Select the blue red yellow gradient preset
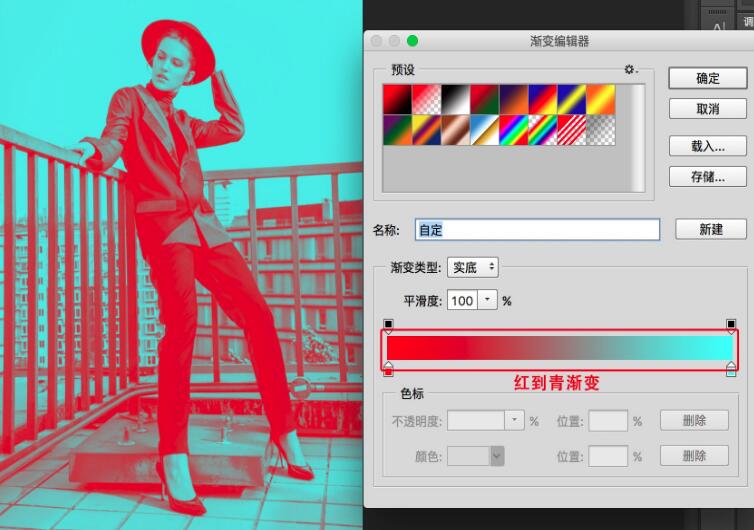 (x=542, y=100)
